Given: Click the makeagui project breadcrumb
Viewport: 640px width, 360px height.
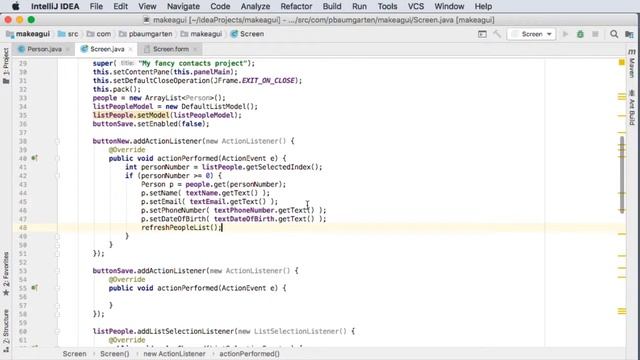Looking at the screenshot, I should click(x=28, y=34).
